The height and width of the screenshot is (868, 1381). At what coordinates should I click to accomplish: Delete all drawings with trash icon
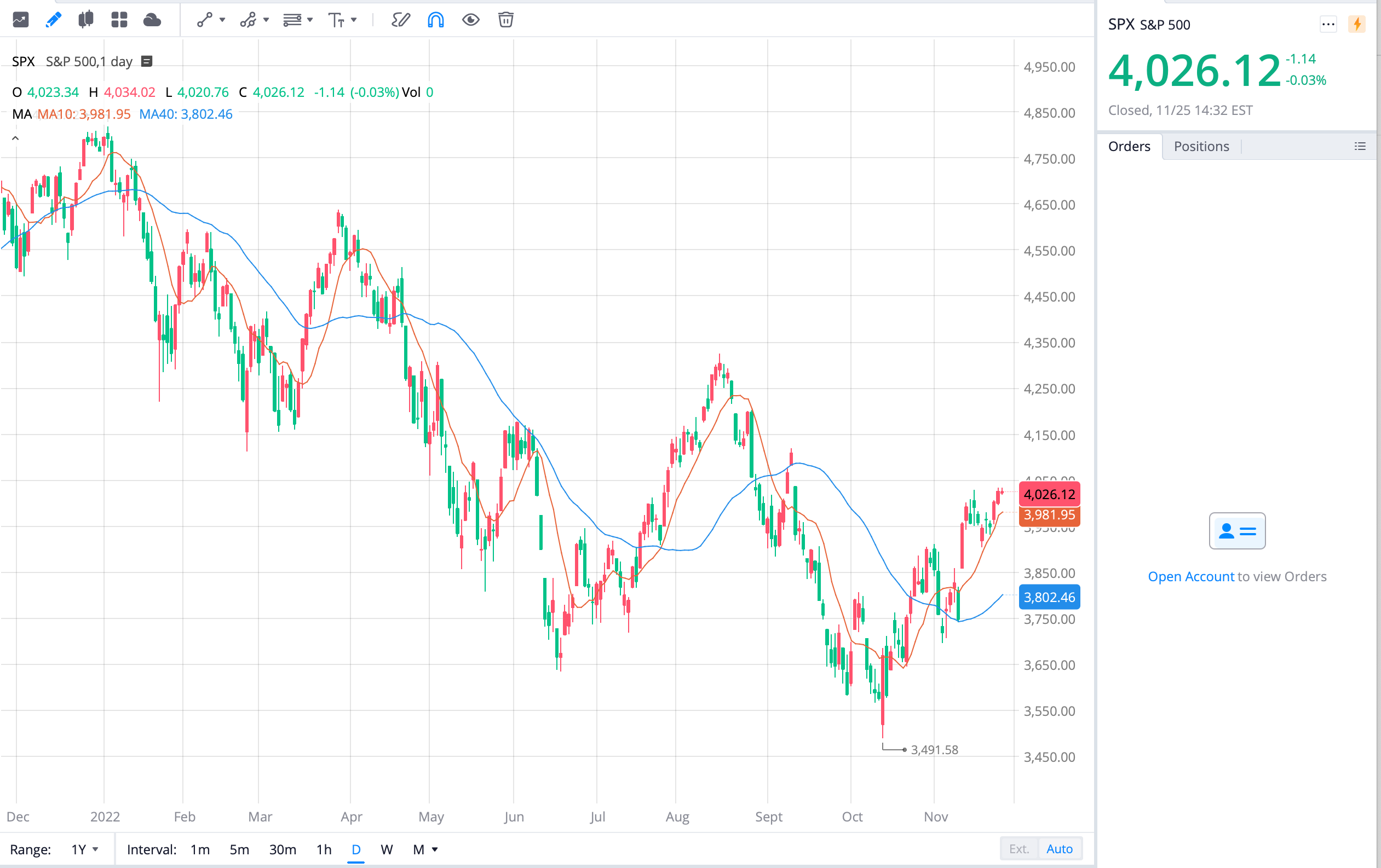coord(505,20)
